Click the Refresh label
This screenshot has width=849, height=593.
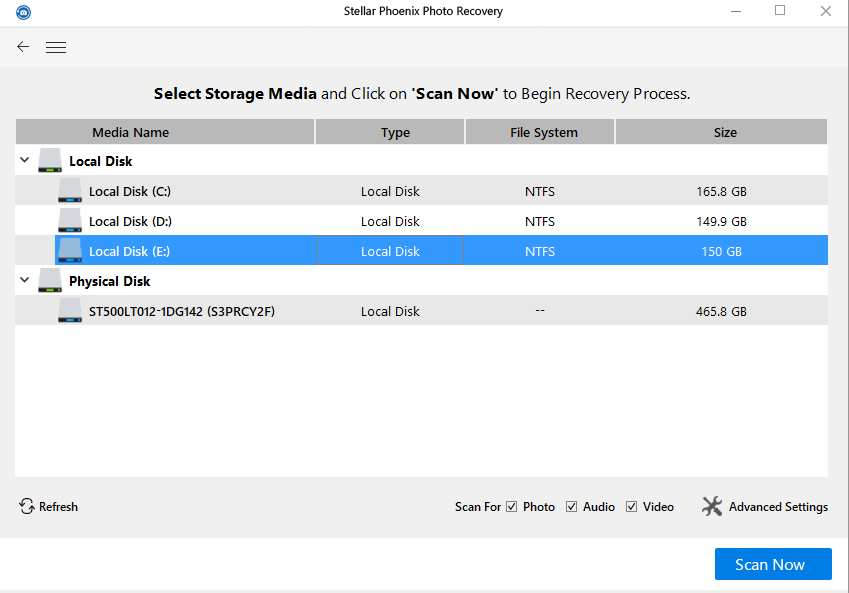(x=58, y=507)
